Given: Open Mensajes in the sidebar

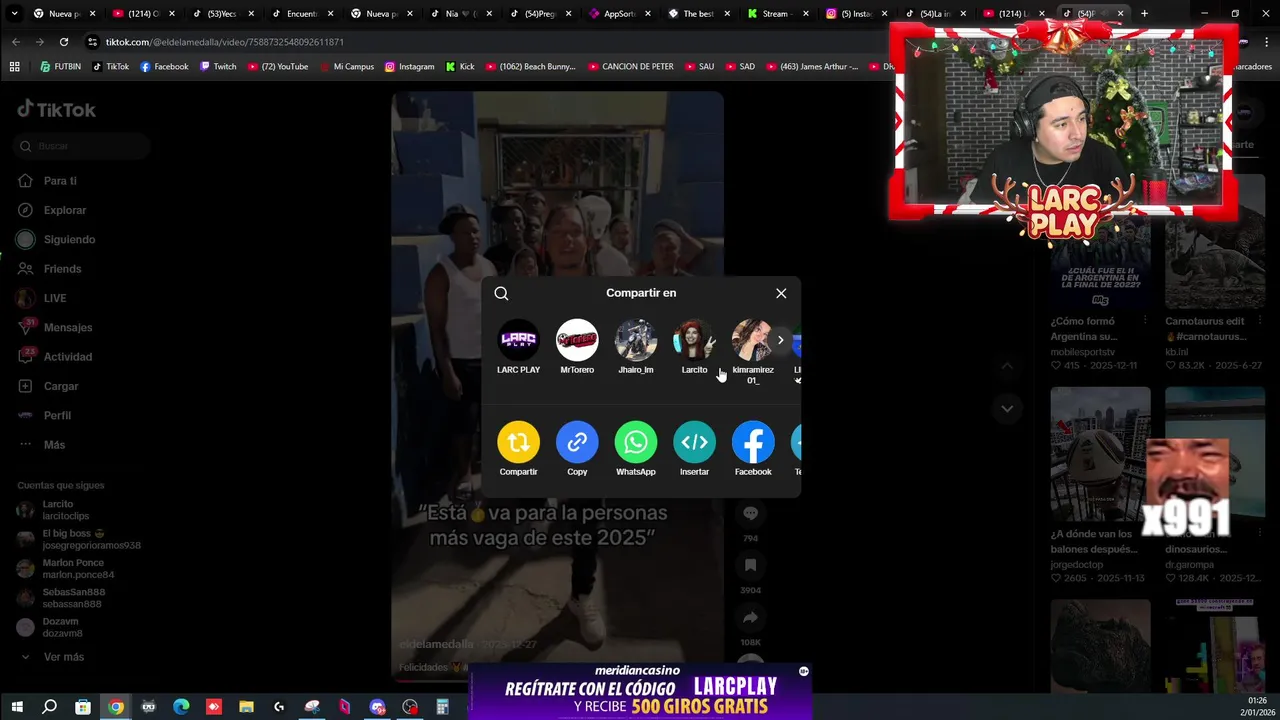Looking at the screenshot, I should point(68,328).
